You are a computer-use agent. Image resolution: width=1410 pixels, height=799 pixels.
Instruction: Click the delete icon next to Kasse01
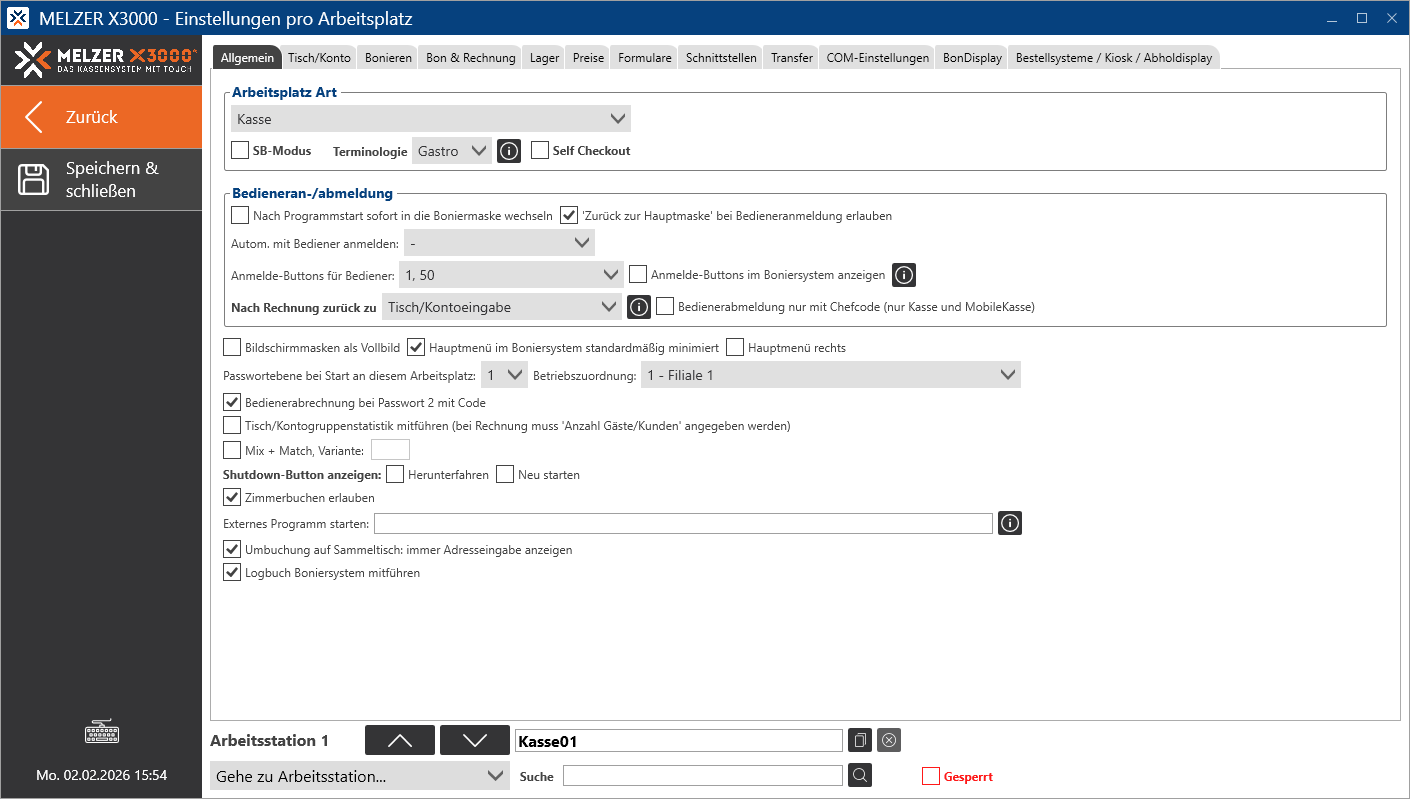[x=889, y=740]
